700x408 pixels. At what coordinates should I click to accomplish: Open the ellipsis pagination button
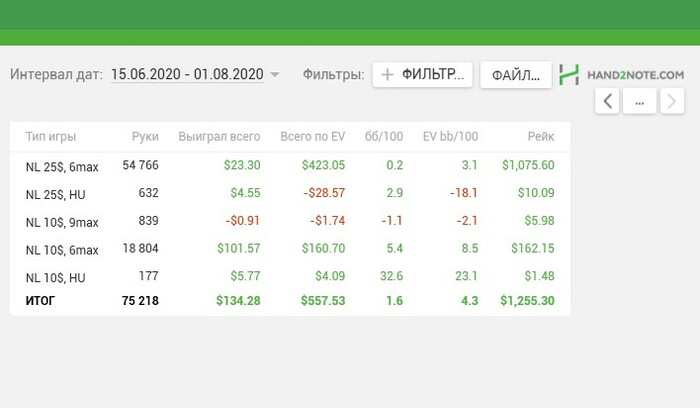click(640, 100)
